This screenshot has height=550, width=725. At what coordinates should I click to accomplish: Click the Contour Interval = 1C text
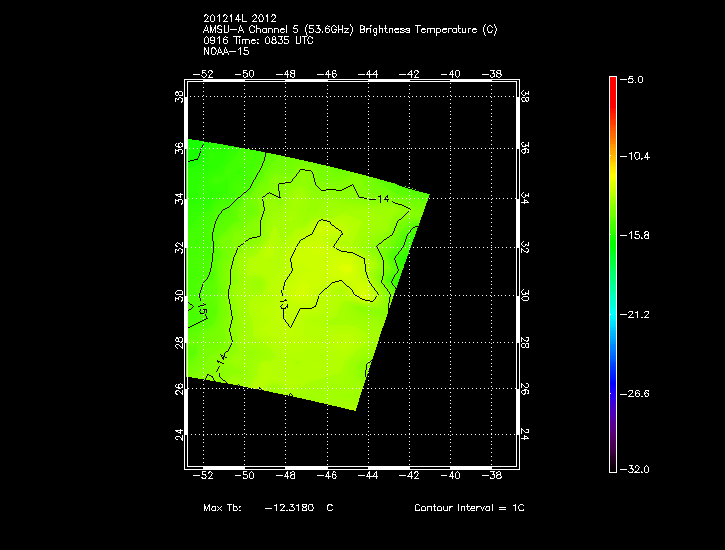(469, 508)
